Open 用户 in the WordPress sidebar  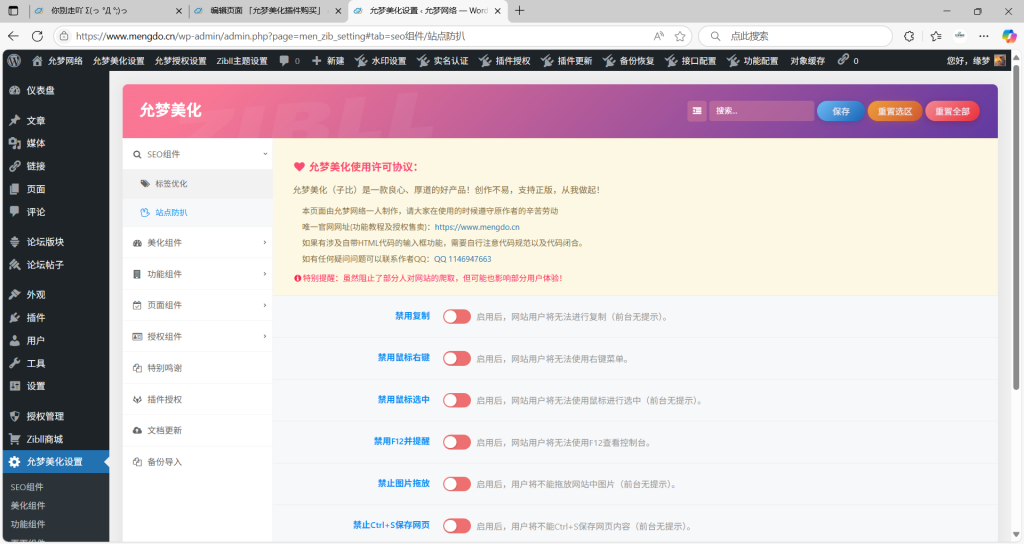pos(56,341)
